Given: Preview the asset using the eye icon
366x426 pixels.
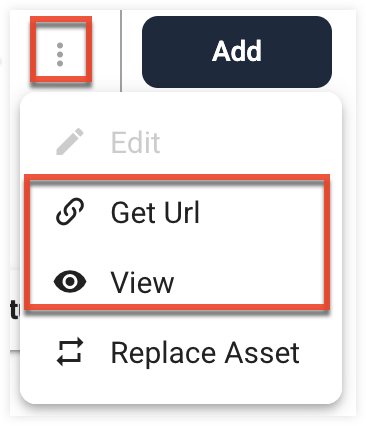Looking at the screenshot, I should (70, 282).
